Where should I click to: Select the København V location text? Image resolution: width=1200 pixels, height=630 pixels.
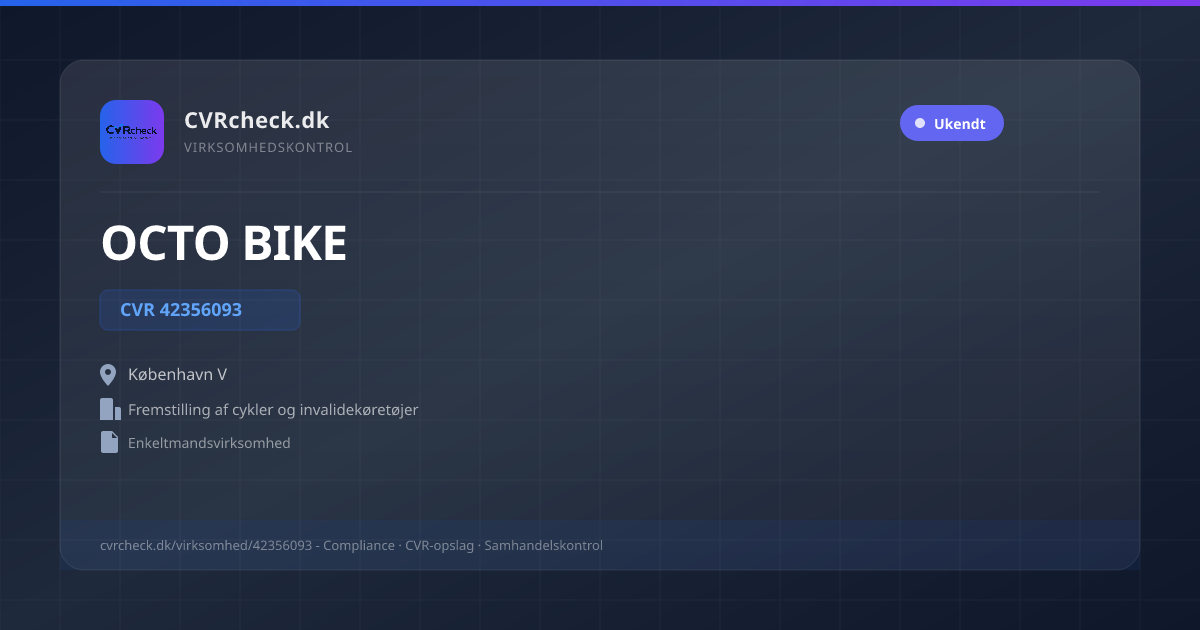tap(178, 375)
